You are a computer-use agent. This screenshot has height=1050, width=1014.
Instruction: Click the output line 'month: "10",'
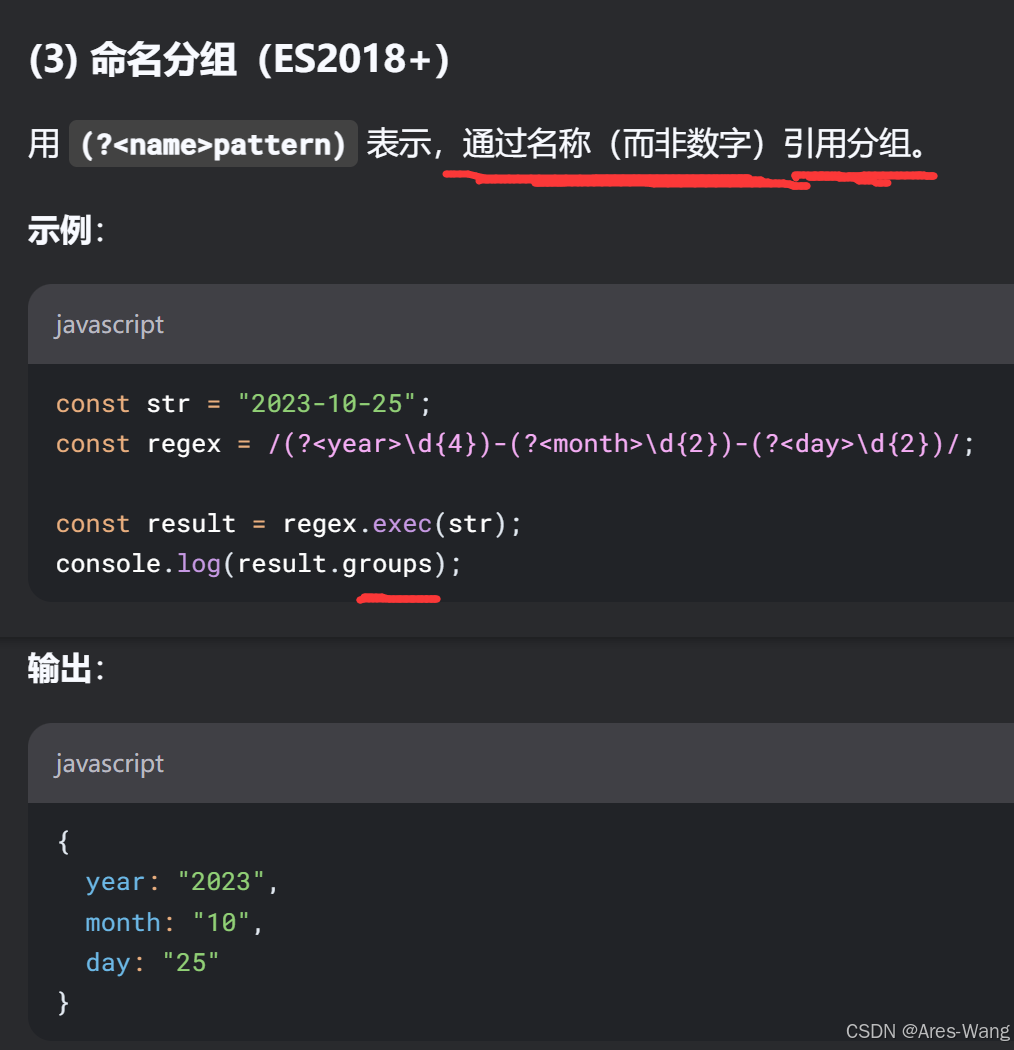(174, 923)
